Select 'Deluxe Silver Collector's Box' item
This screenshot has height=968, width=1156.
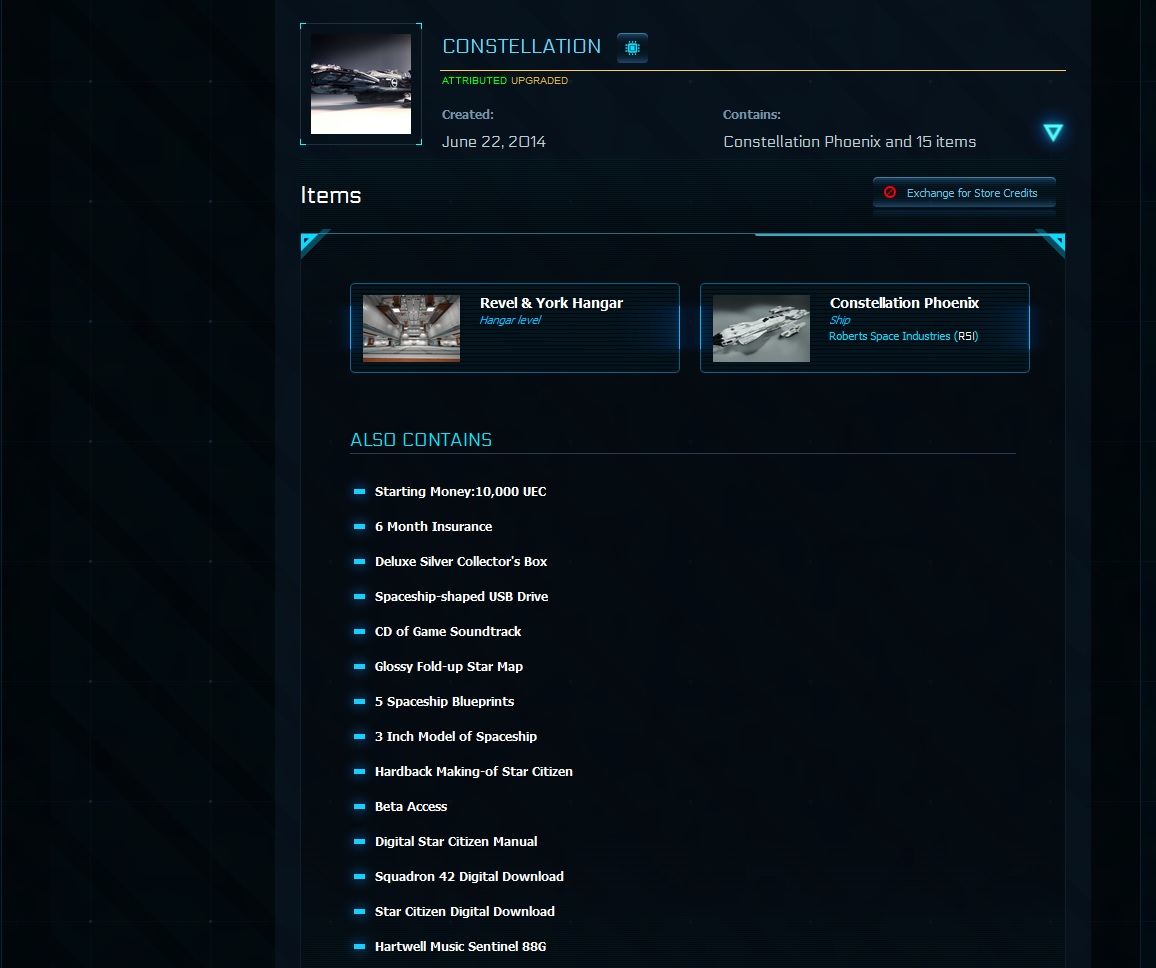461,562
